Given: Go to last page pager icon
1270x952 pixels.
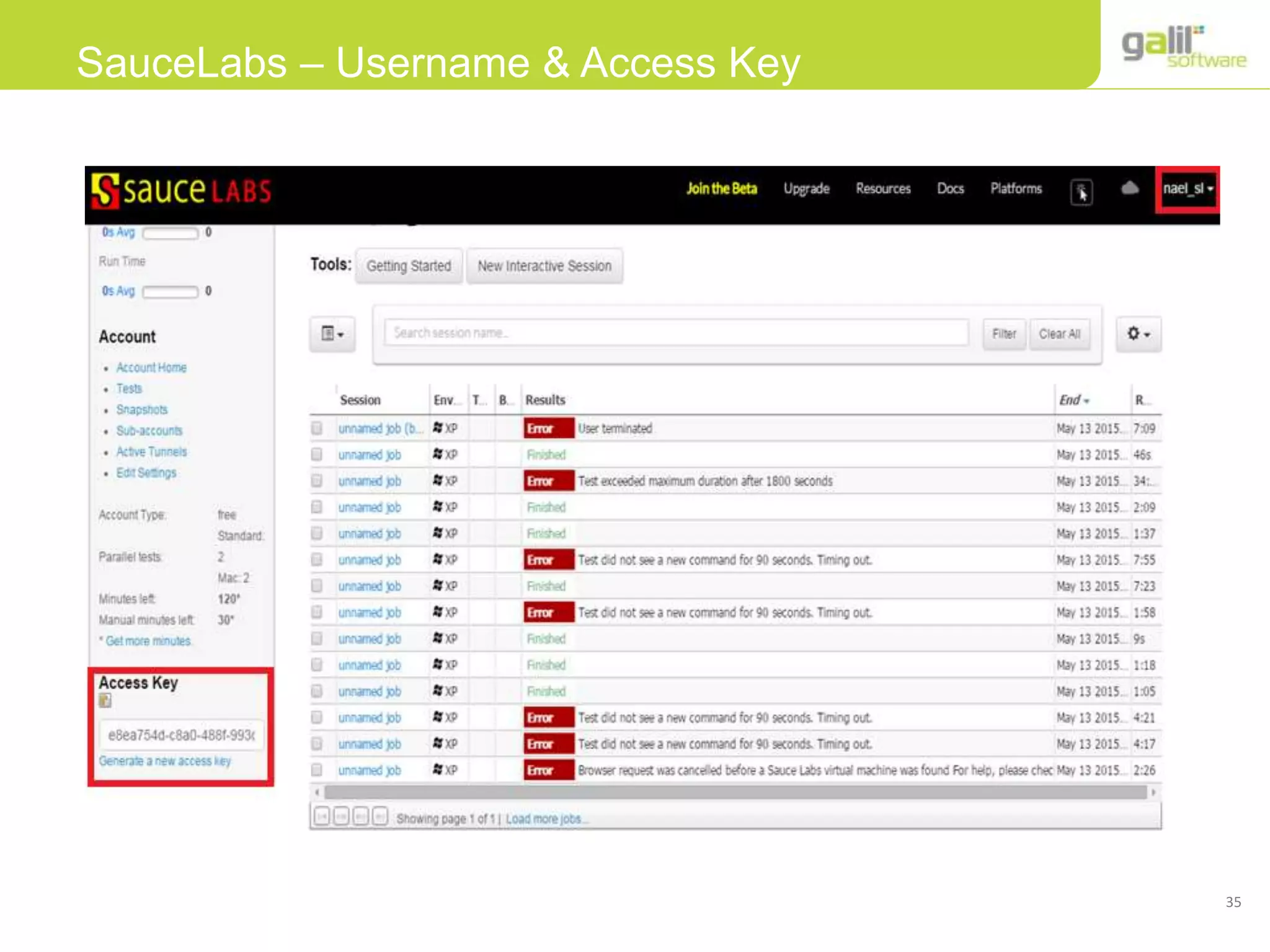Looking at the screenshot, I should point(380,817).
